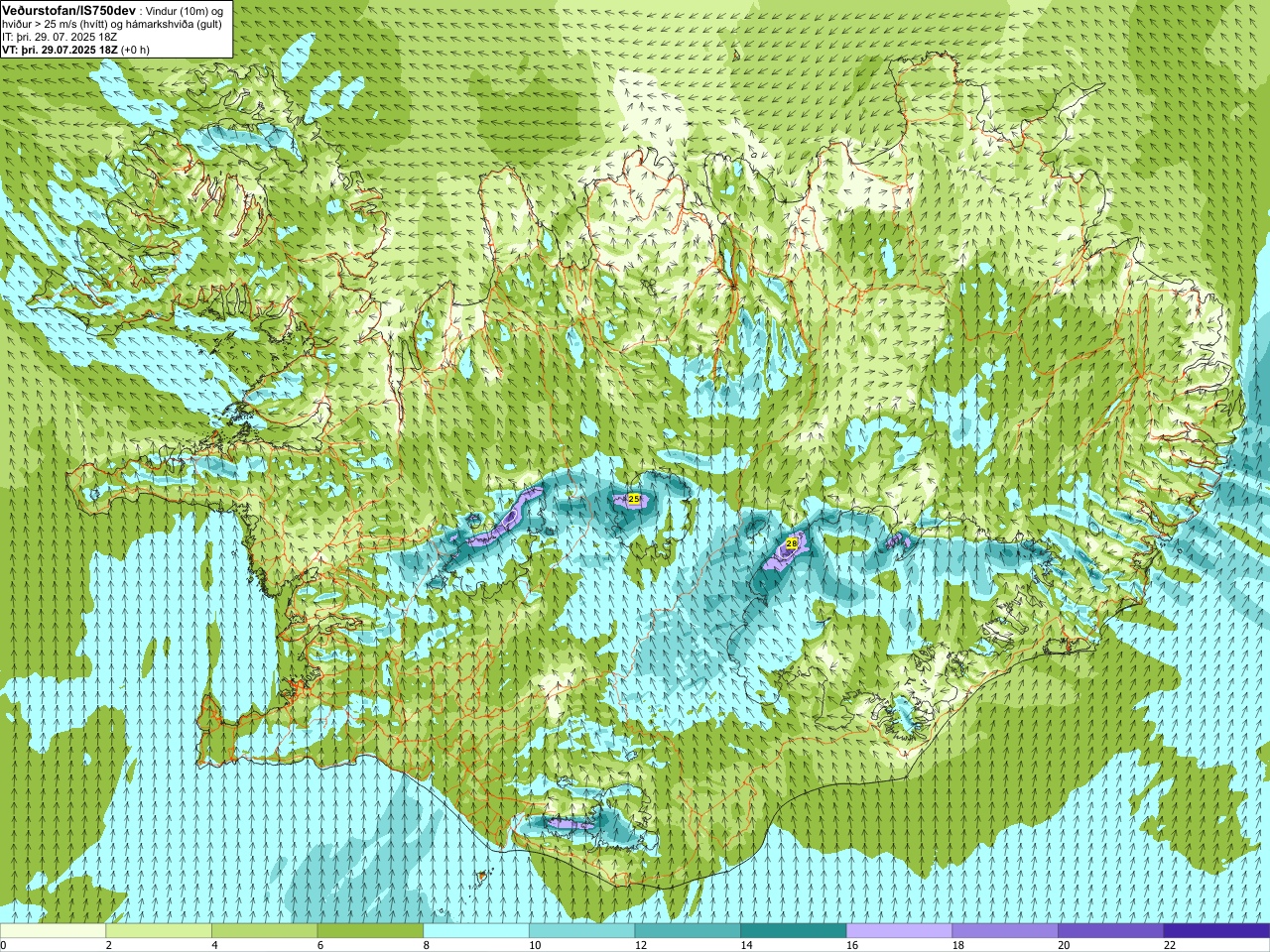Click the legend tick label 22
1270x952 pixels.
point(1170,945)
